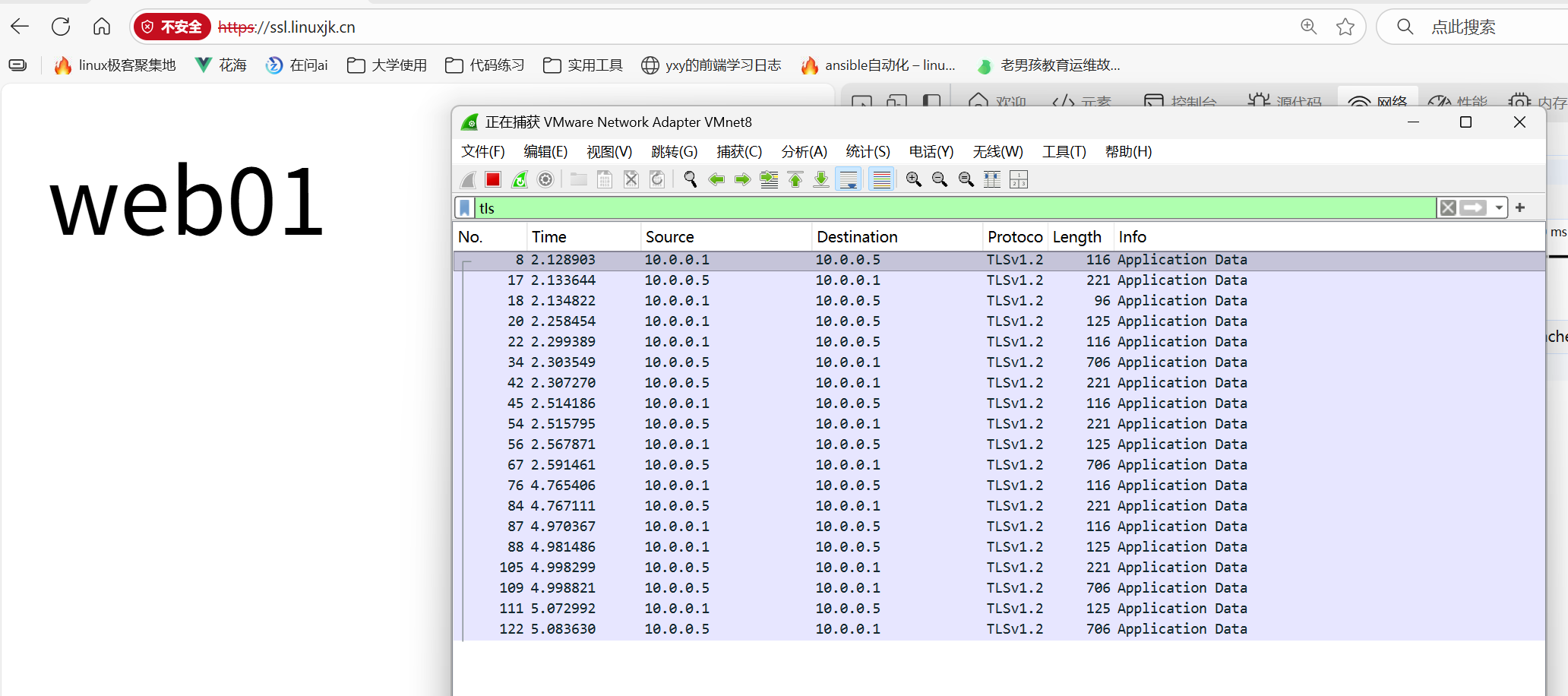Refresh the browser page
Screen dimensions: 1568x696
61,27
